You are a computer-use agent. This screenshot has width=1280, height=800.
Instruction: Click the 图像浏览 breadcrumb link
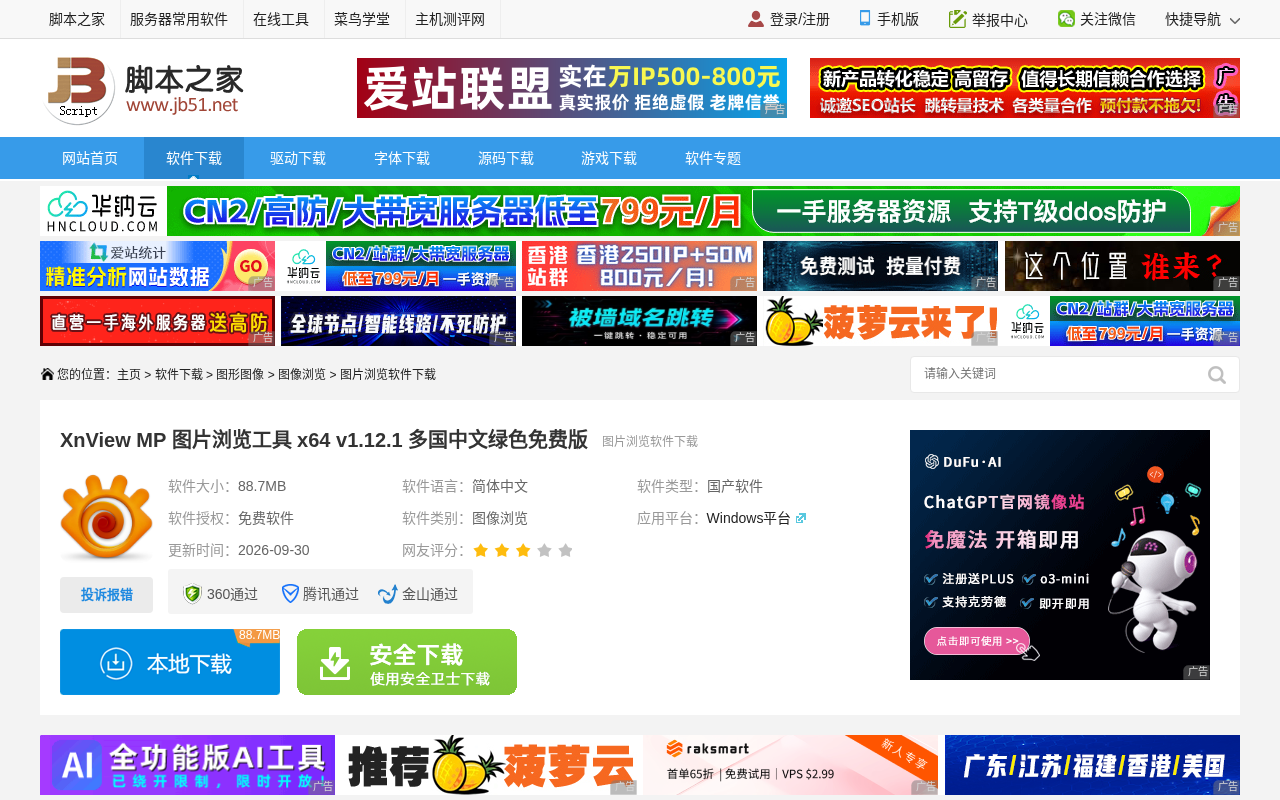(302, 374)
